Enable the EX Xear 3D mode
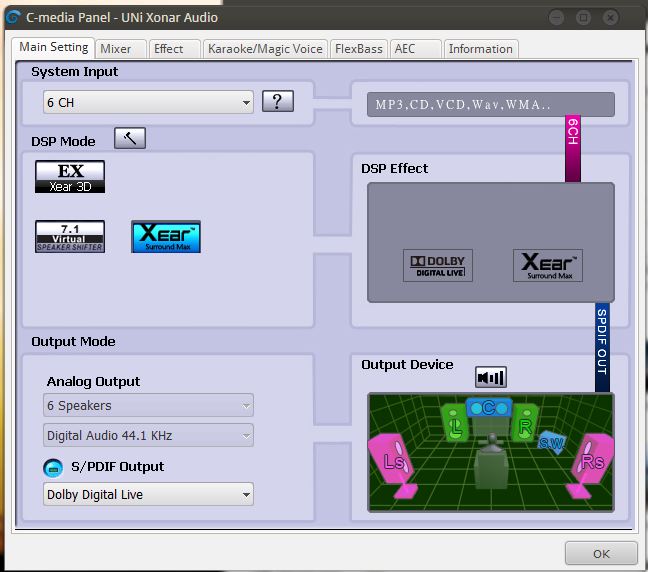The height and width of the screenshot is (572, 648). coord(70,177)
